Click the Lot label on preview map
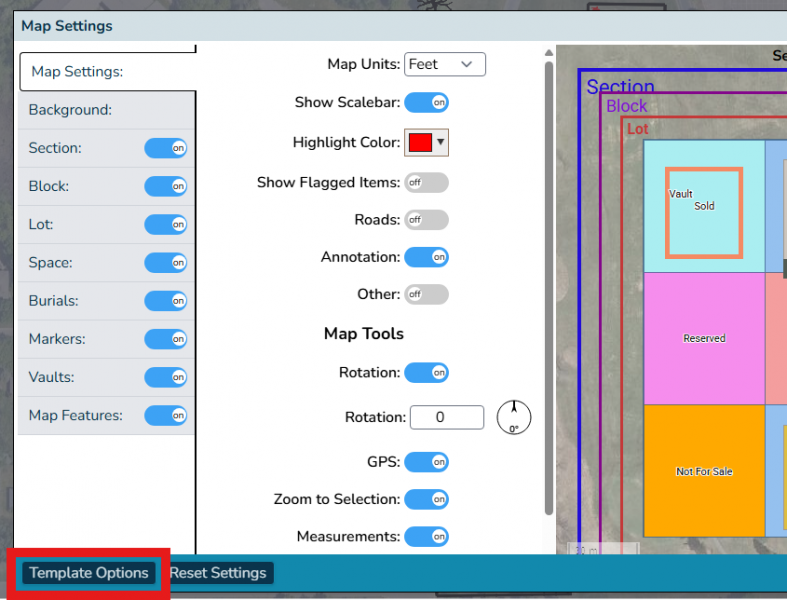The width and height of the screenshot is (787, 600). (637, 129)
